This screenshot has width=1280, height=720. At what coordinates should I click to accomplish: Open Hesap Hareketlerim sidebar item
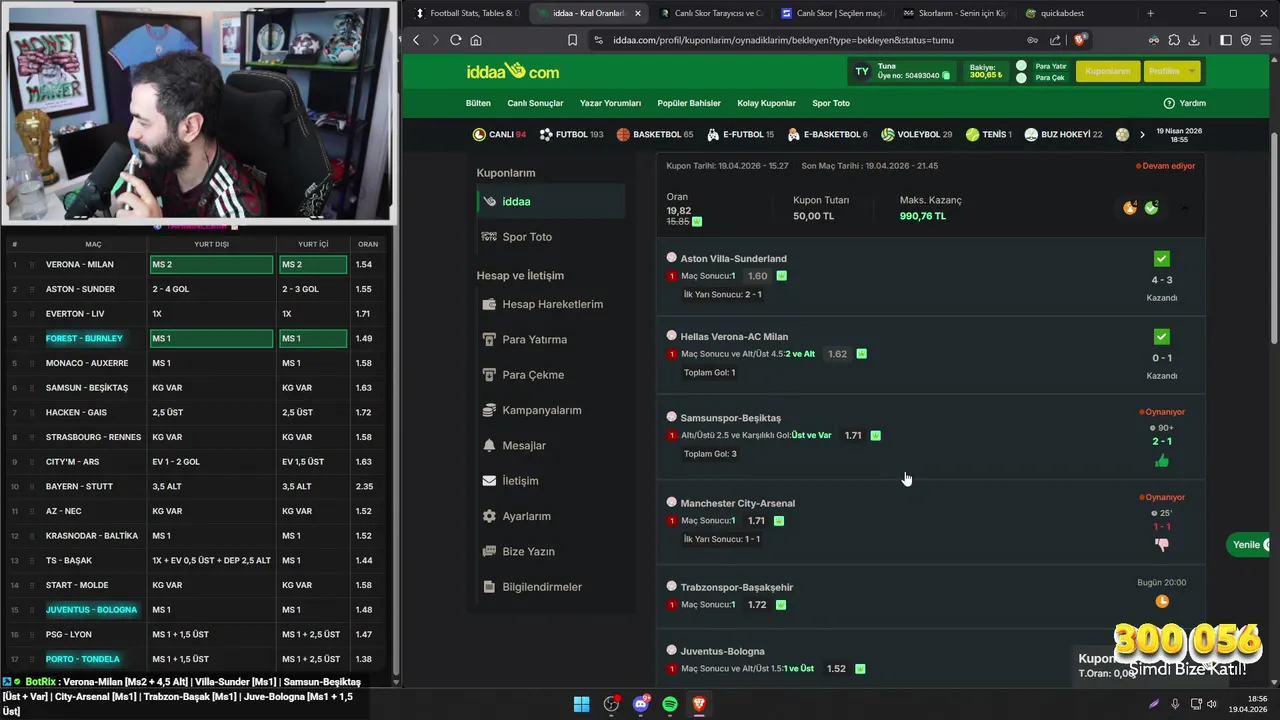[552, 304]
